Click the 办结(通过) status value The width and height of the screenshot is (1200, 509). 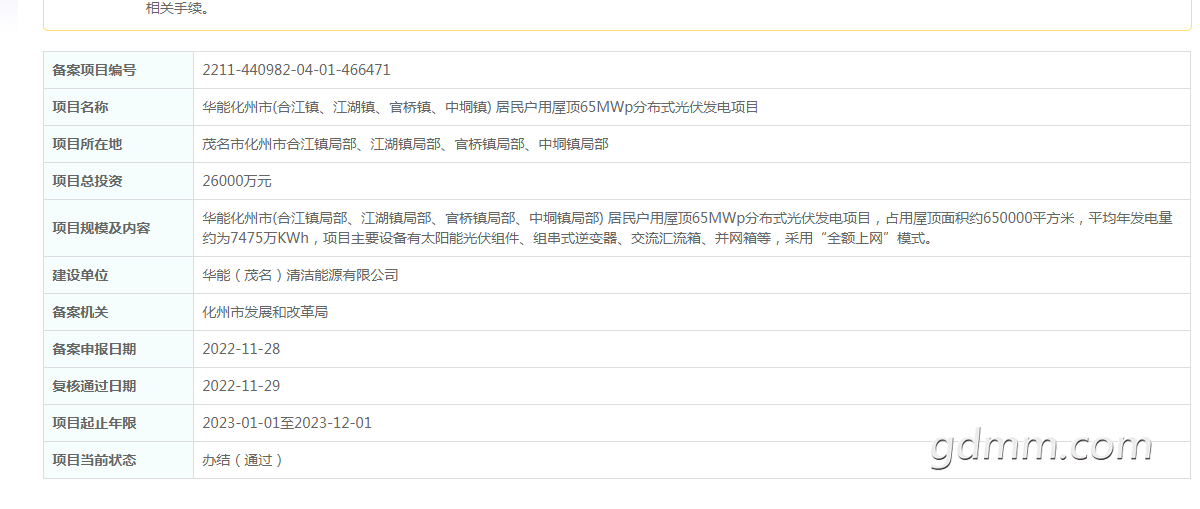tap(243, 460)
